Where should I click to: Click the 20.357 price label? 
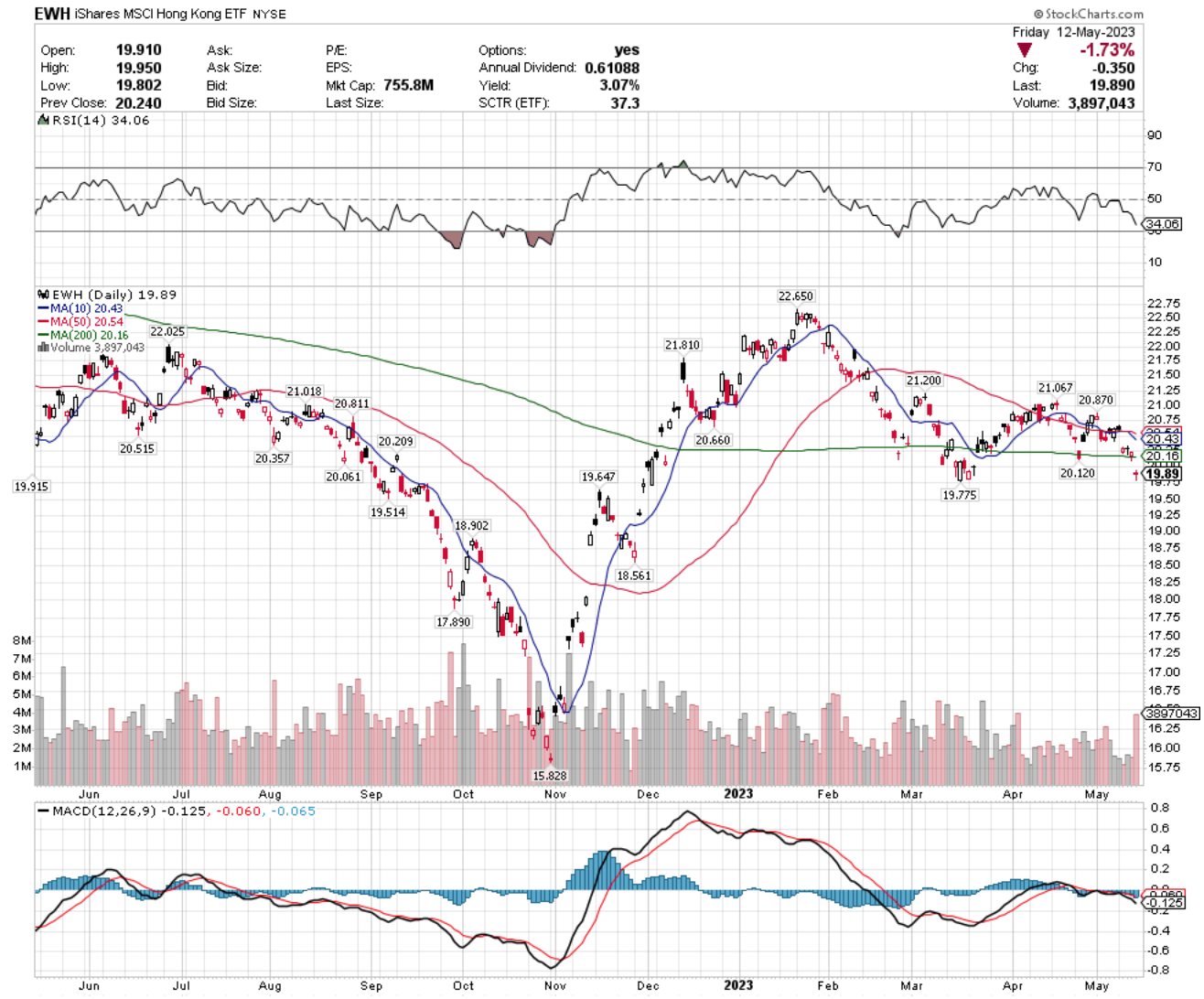pyautogui.click(x=272, y=459)
